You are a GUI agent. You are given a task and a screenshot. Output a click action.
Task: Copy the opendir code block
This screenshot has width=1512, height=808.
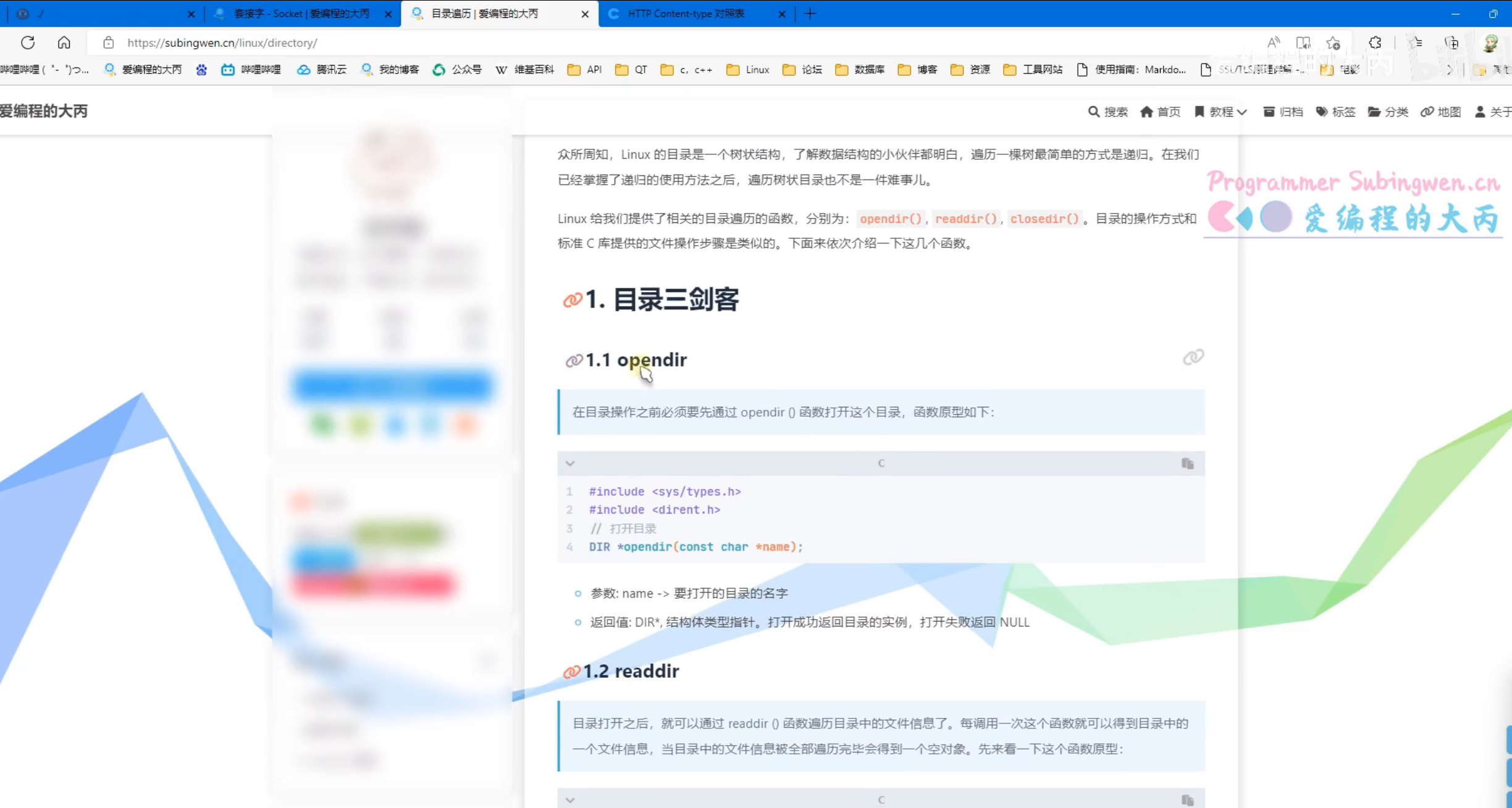point(1187,464)
